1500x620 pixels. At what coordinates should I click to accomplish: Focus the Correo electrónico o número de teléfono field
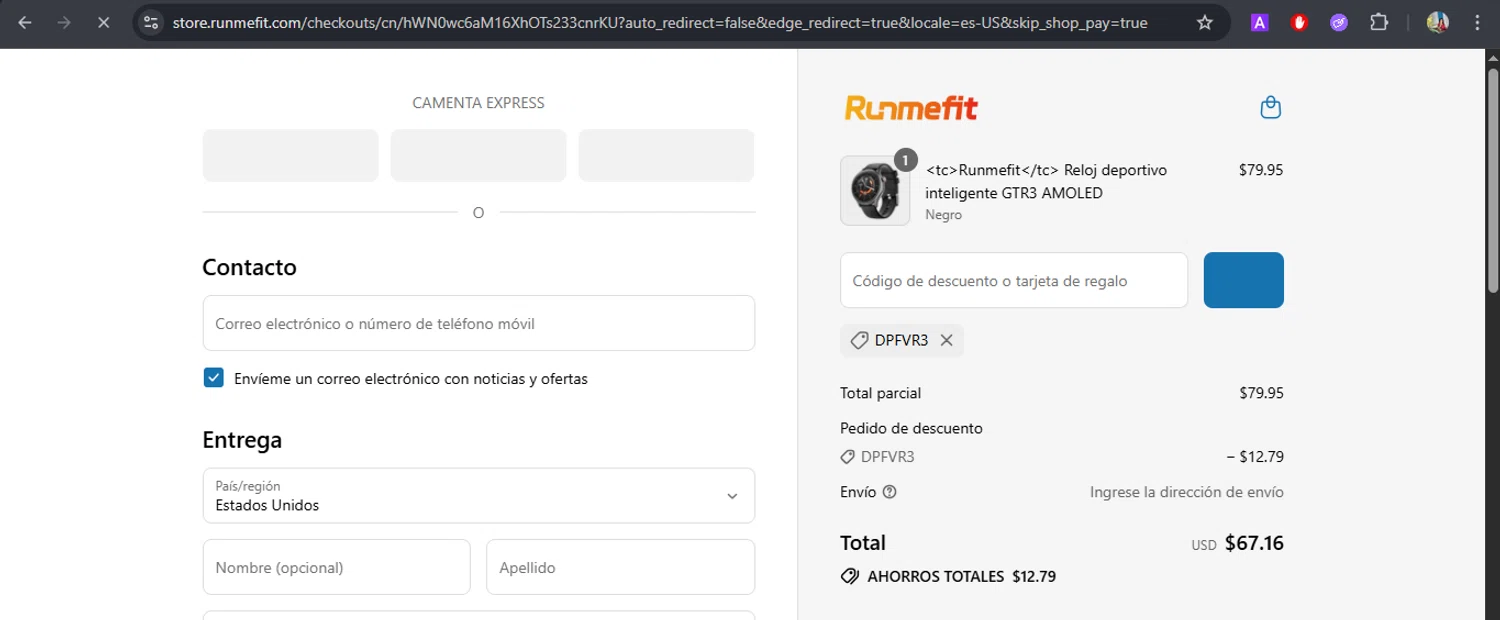478,323
